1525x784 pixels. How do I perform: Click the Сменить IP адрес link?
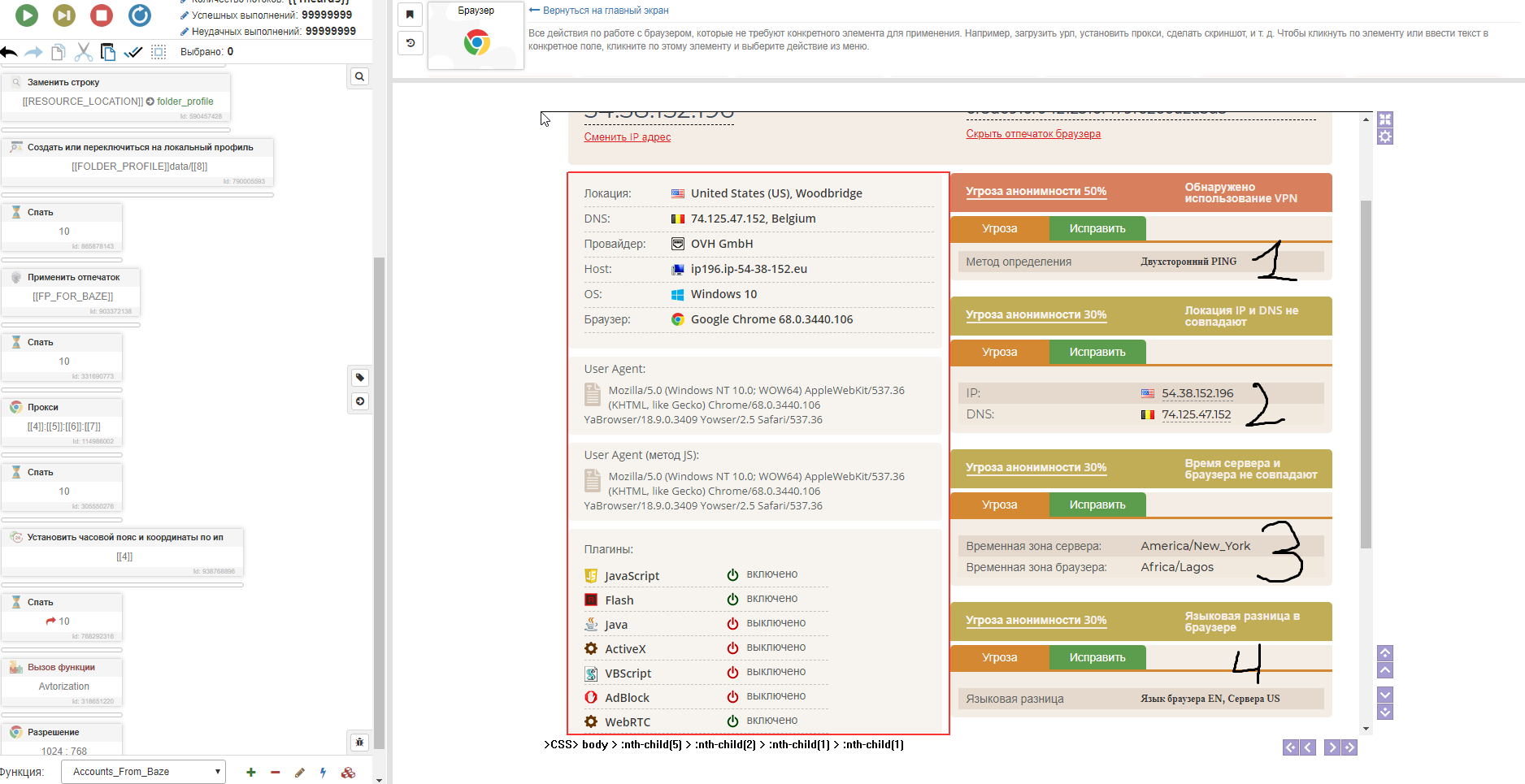tap(627, 137)
